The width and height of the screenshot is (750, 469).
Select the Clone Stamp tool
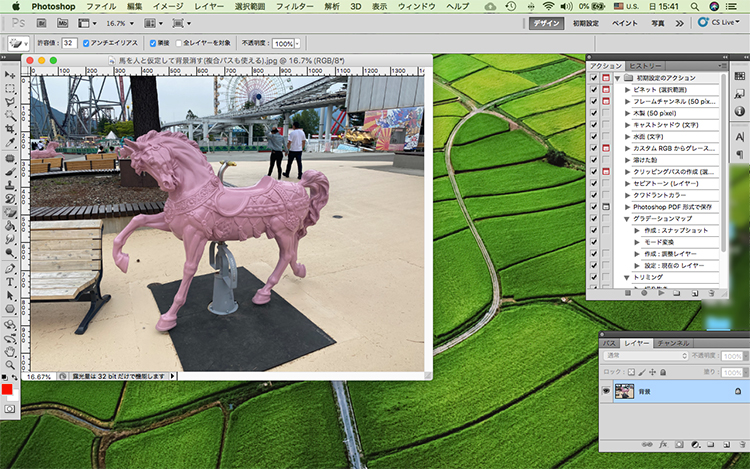(10, 185)
